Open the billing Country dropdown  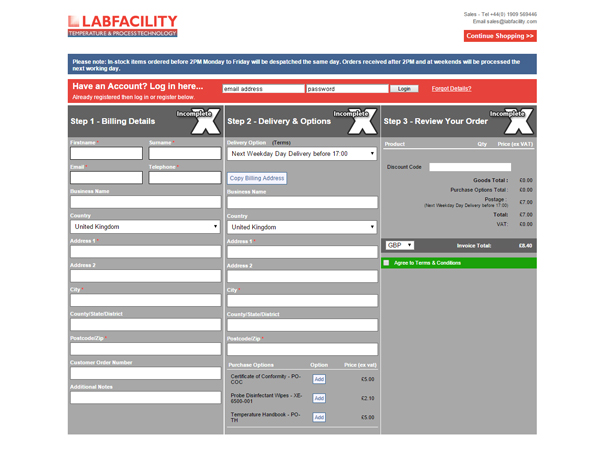145,227
